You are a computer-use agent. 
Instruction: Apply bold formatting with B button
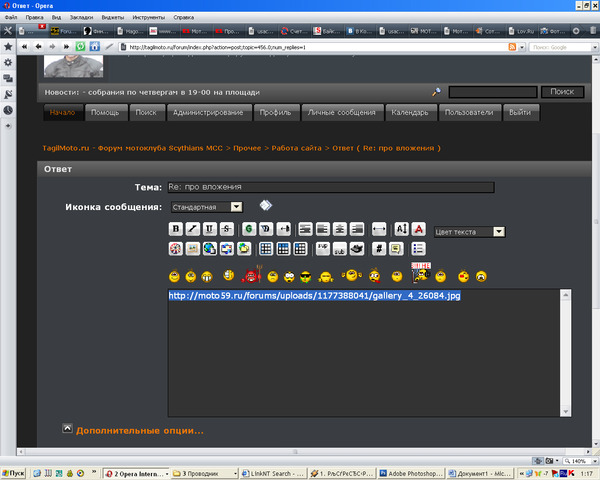coord(176,229)
